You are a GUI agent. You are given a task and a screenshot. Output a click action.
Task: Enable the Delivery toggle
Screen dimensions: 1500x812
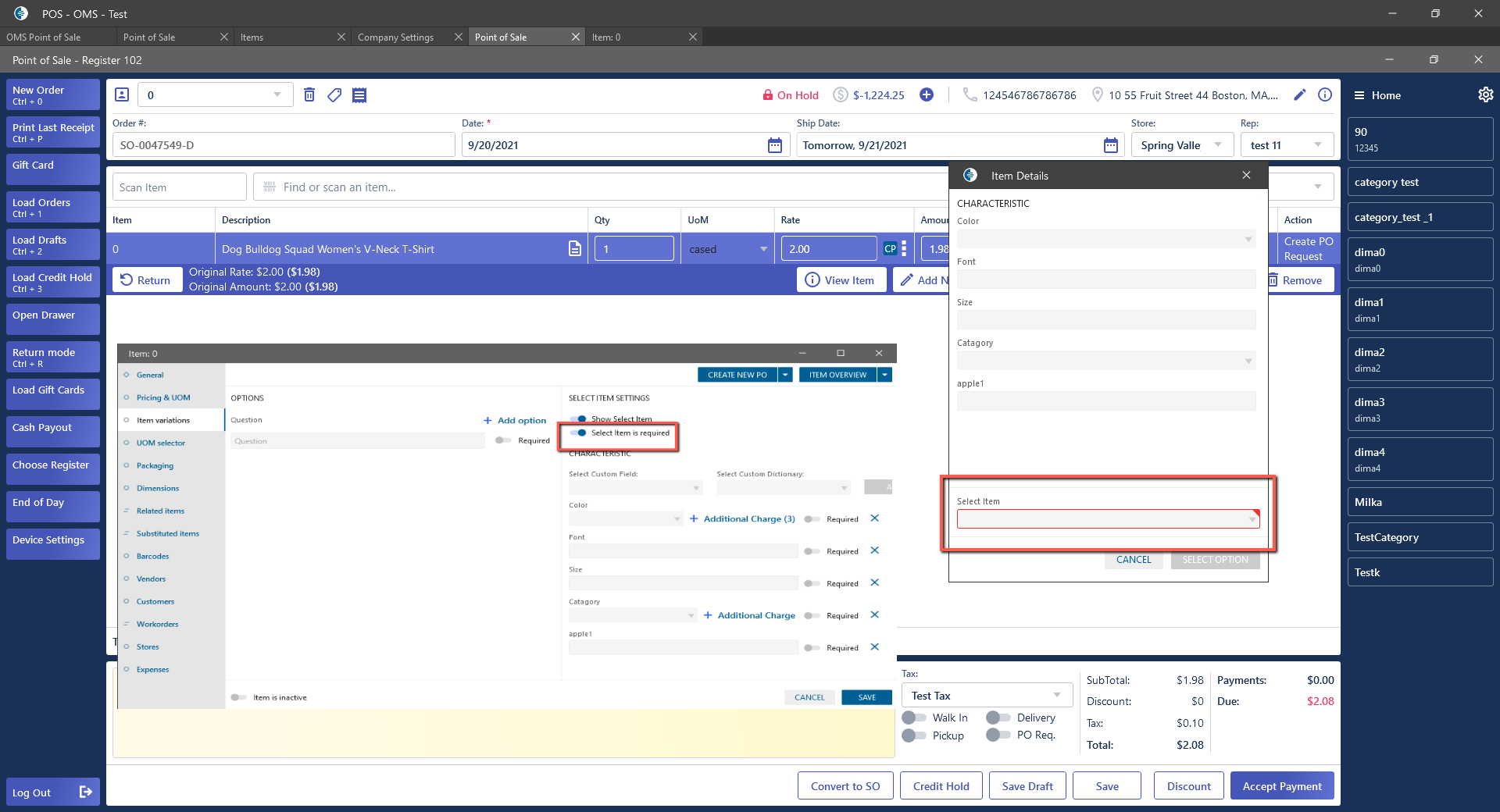(x=998, y=718)
